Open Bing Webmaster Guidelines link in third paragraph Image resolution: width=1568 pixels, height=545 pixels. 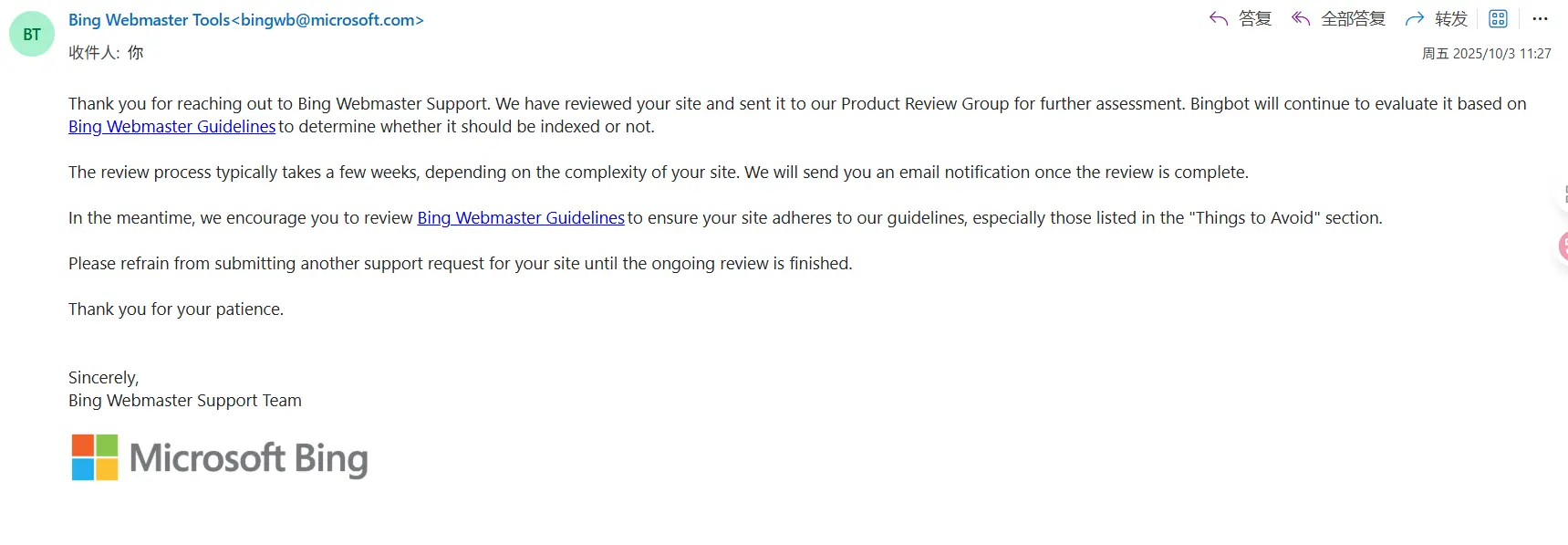pos(521,217)
